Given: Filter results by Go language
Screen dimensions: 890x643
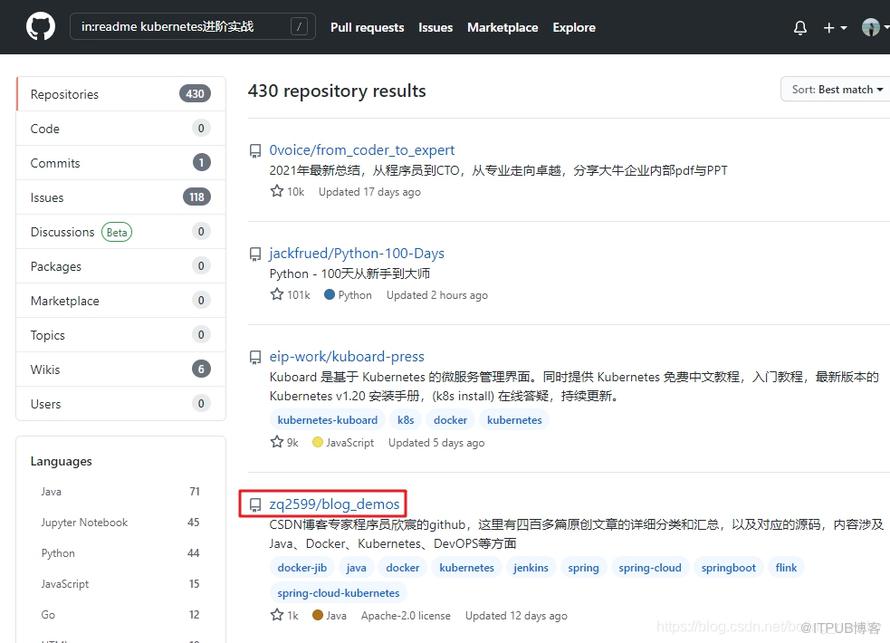Looking at the screenshot, I should (x=120, y=614).
